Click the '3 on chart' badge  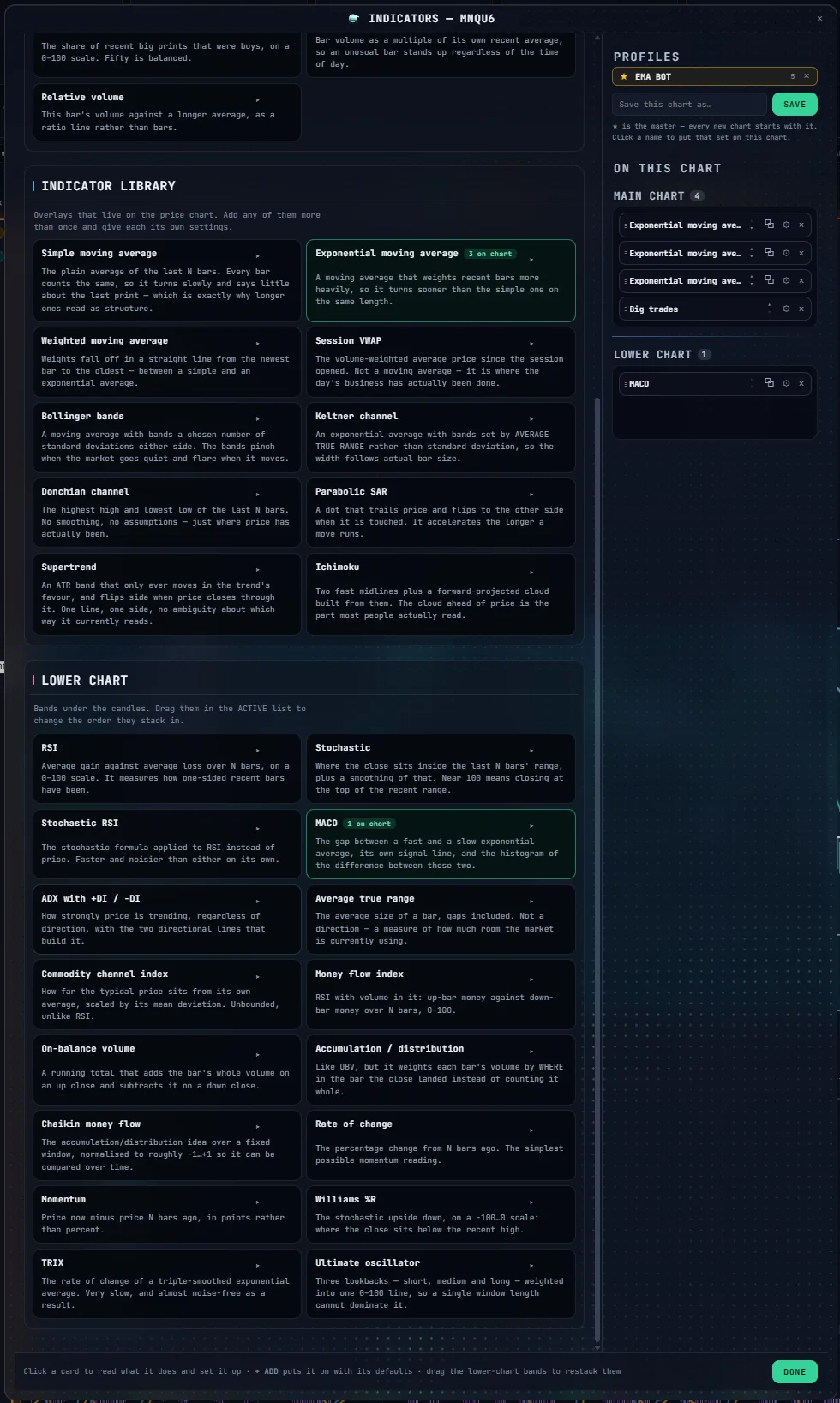(490, 254)
